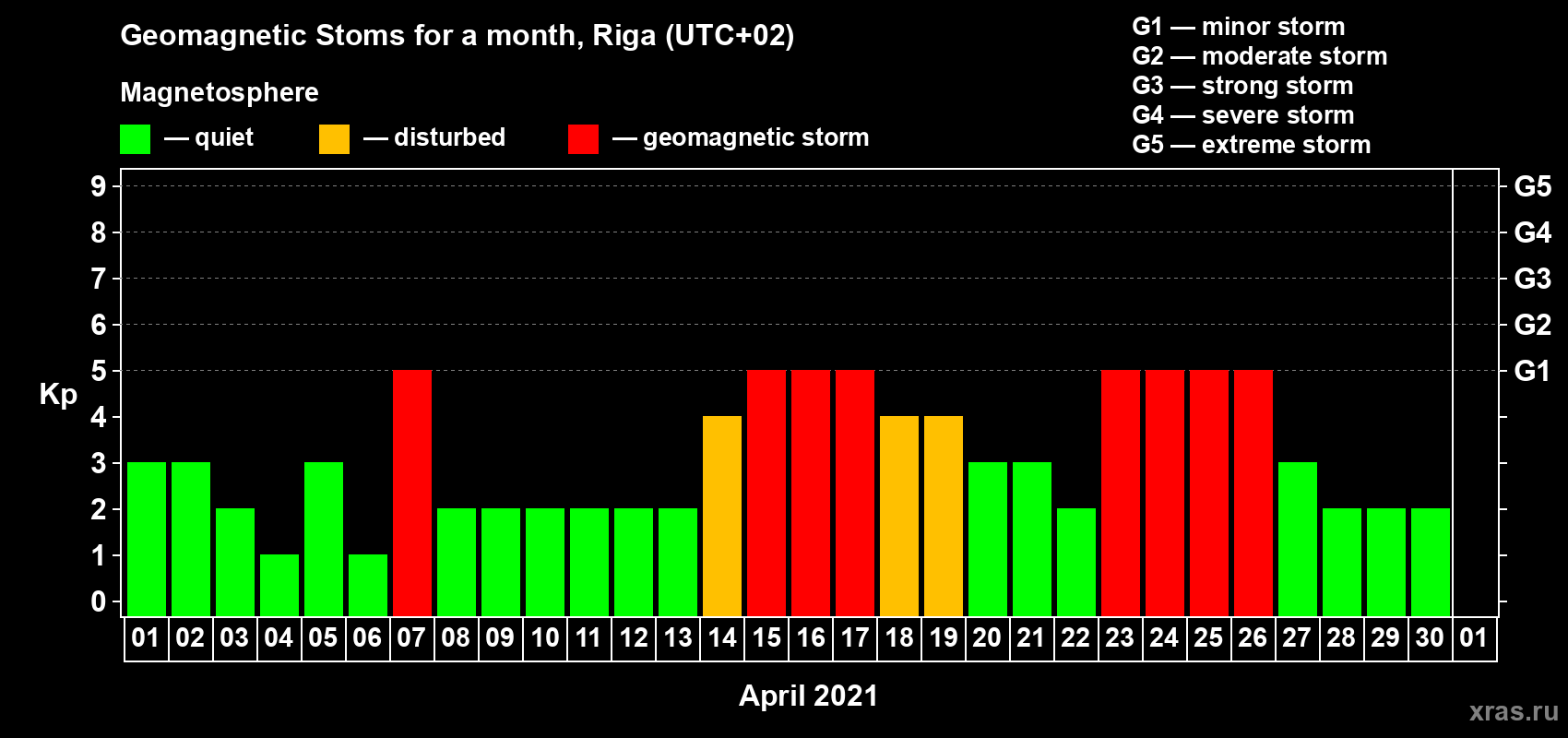Screen dimensions: 1568x738
Task: Click the date cell '07' on the x-axis
Action: point(412,638)
